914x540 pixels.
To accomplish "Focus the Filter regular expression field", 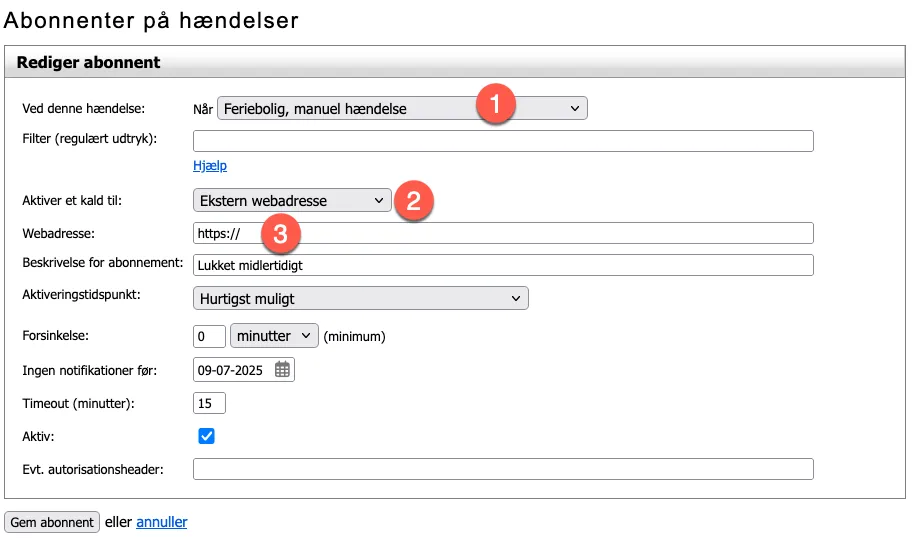I will [503, 141].
